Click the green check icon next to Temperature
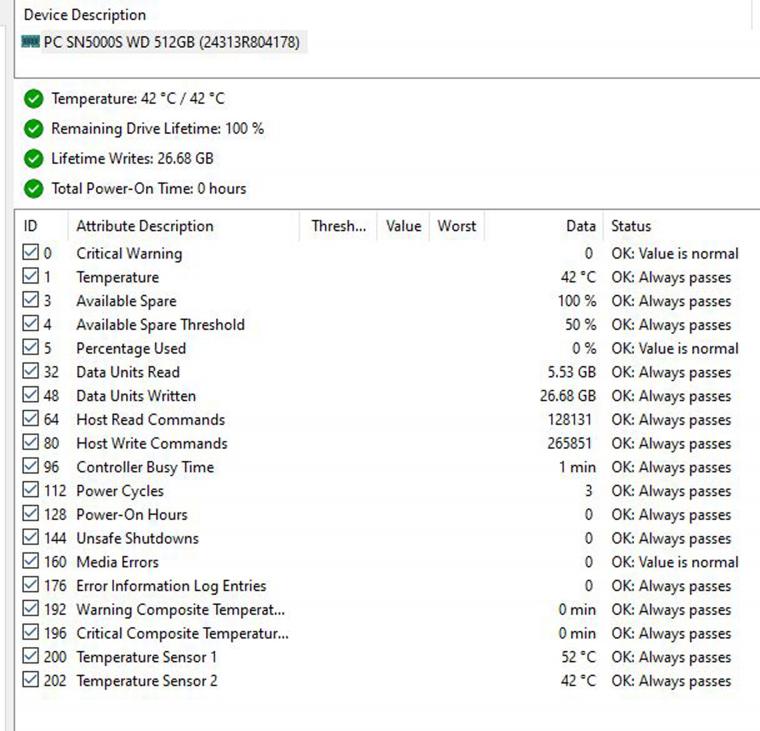 tap(34, 99)
